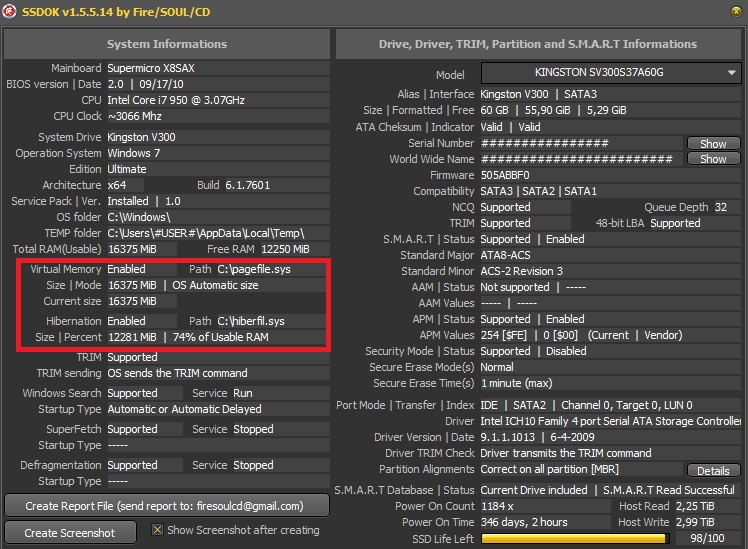
Task: Click the Windows 7 operating system value
Action: pyautogui.click(x=134, y=153)
